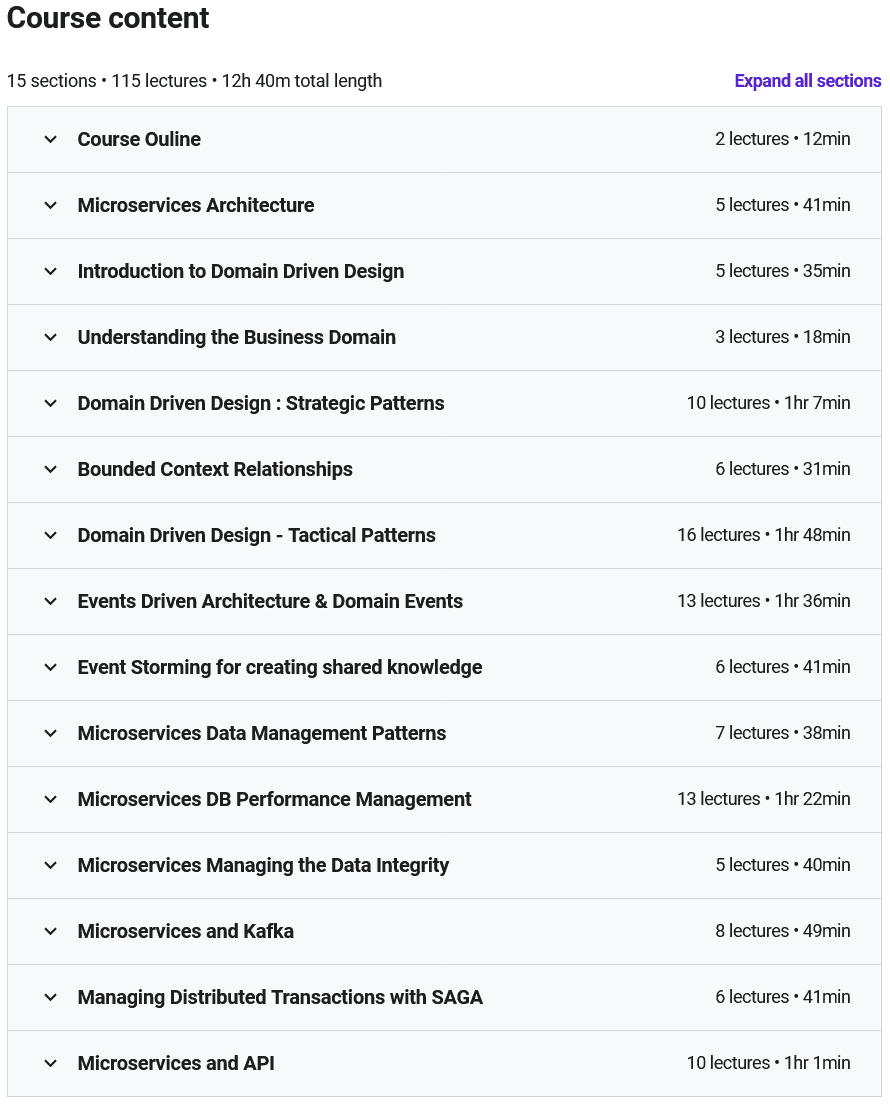Expand the Course Ouline section chevron
The height and width of the screenshot is (1104, 890).
(x=51, y=139)
